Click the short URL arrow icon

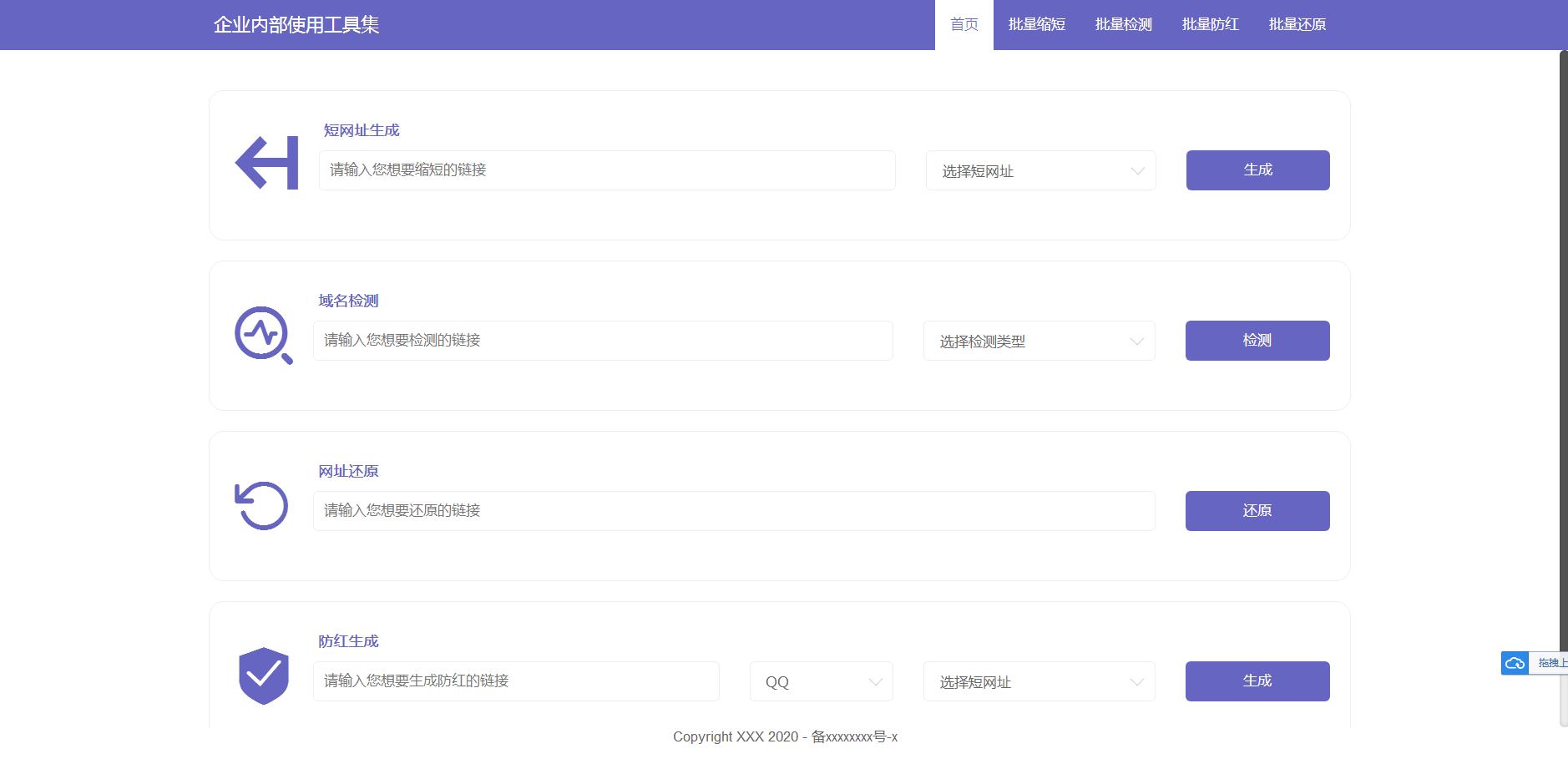[266, 163]
